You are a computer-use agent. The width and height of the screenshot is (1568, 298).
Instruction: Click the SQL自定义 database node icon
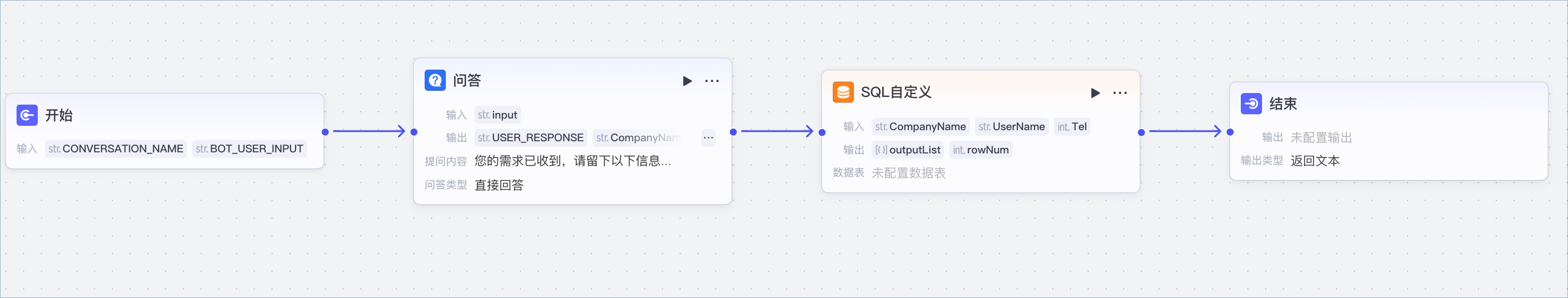[843, 93]
